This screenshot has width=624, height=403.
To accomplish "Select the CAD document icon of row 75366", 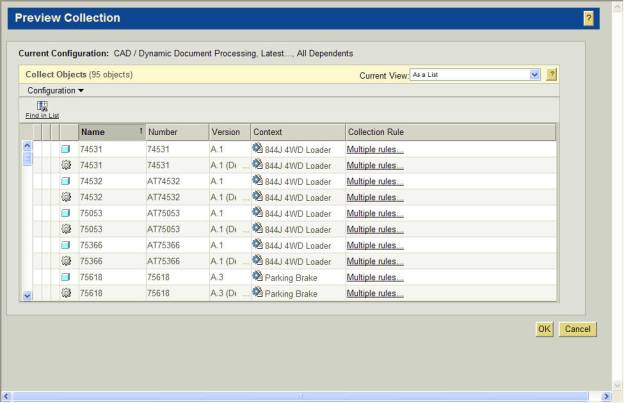I will 66,245.
